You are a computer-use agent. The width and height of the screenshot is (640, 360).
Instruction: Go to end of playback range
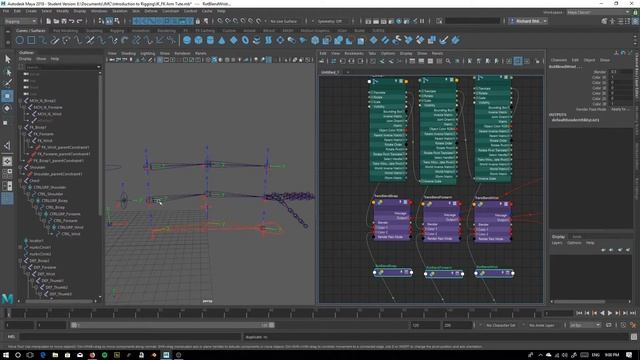tap(633, 313)
